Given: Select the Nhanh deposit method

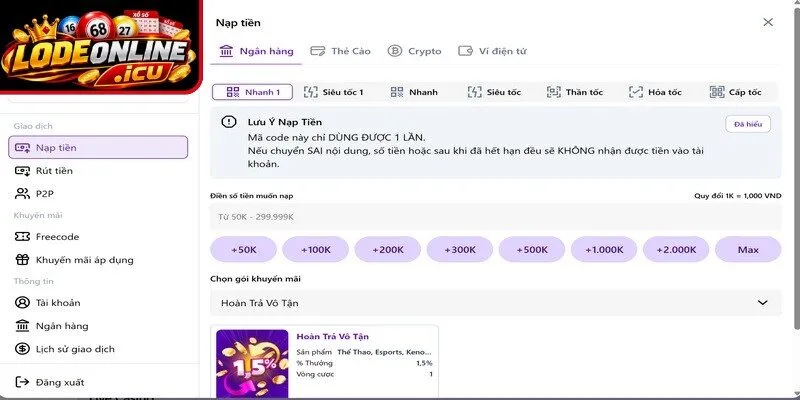Looking at the screenshot, I should 414,92.
